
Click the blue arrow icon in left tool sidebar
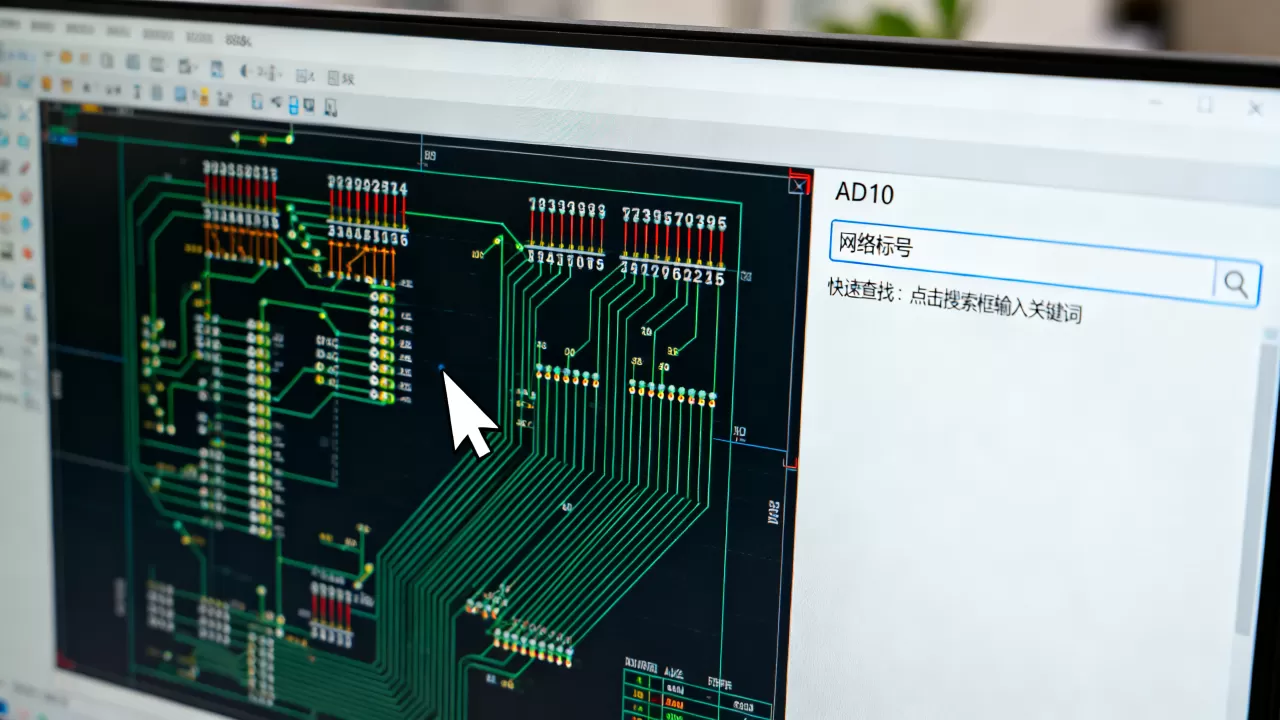click(25, 224)
